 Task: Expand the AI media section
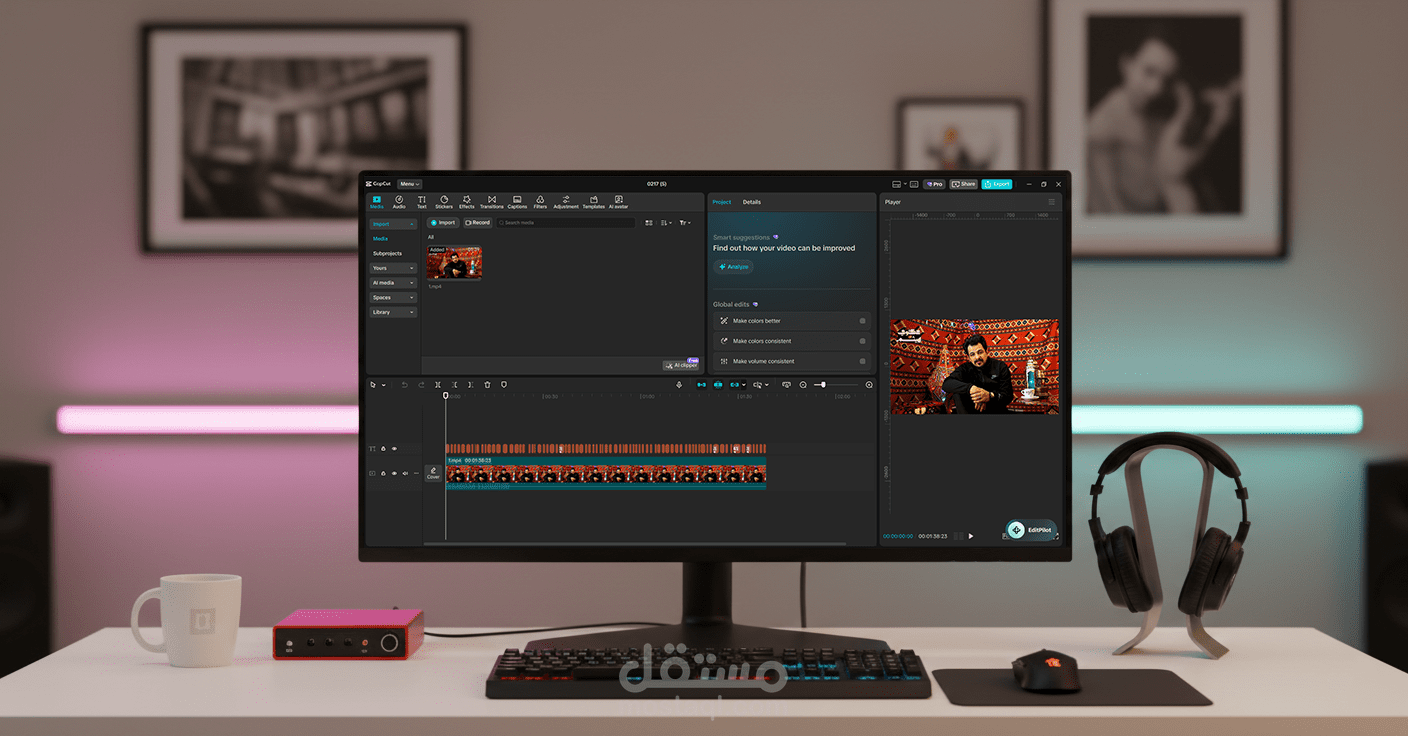[393, 283]
